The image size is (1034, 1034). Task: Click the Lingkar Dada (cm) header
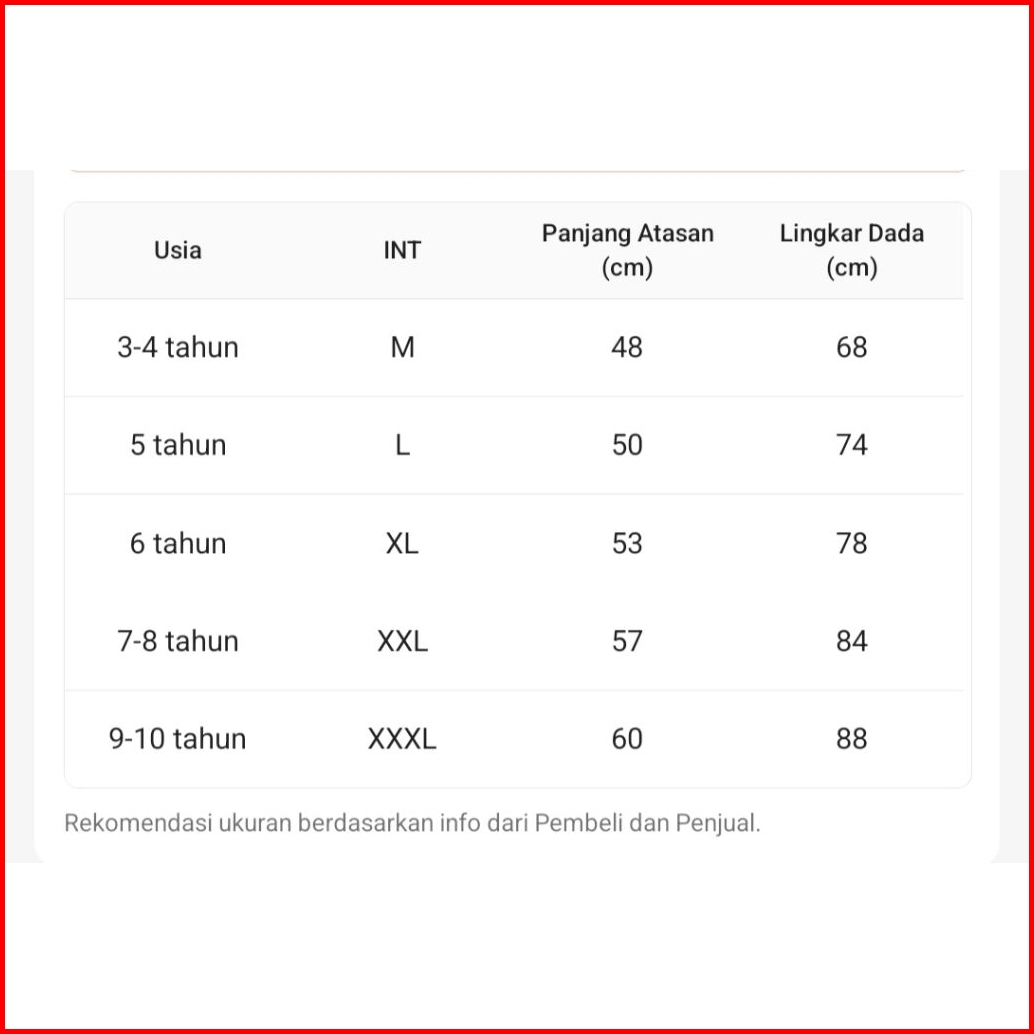852,250
